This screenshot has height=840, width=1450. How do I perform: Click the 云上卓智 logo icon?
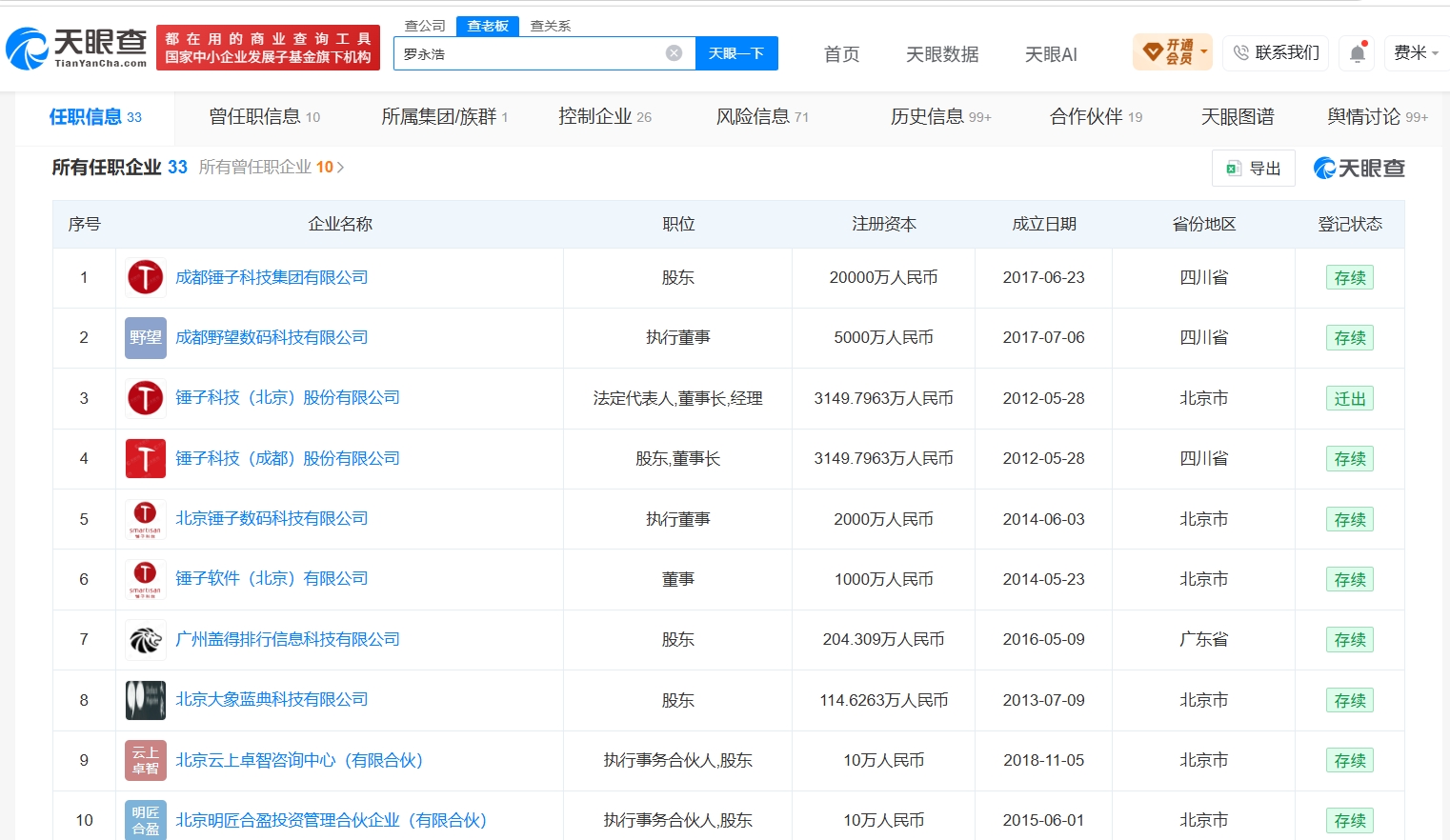coord(146,760)
